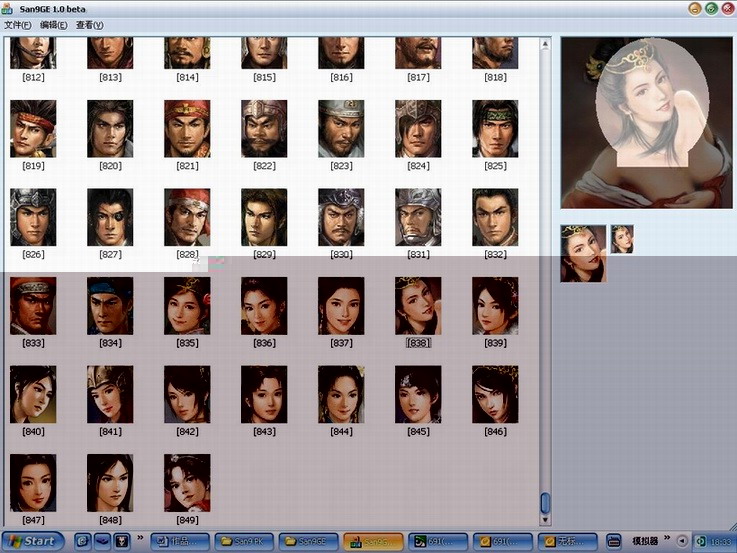Screen dimensions: 737x553
Task: Click the medium-size preview portrait in right panel
Action: pyautogui.click(x=583, y=253)
